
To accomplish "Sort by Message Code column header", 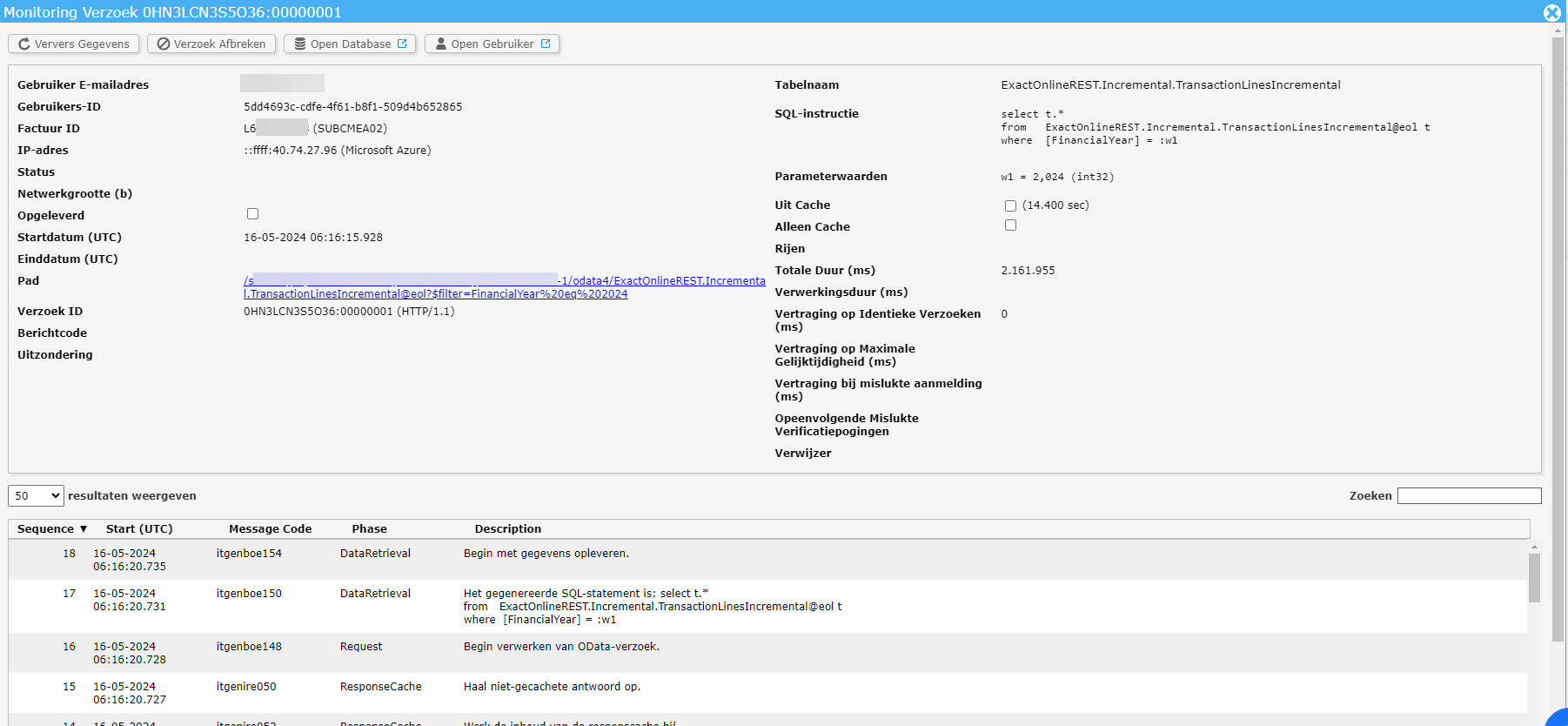I will click(270, 529).
